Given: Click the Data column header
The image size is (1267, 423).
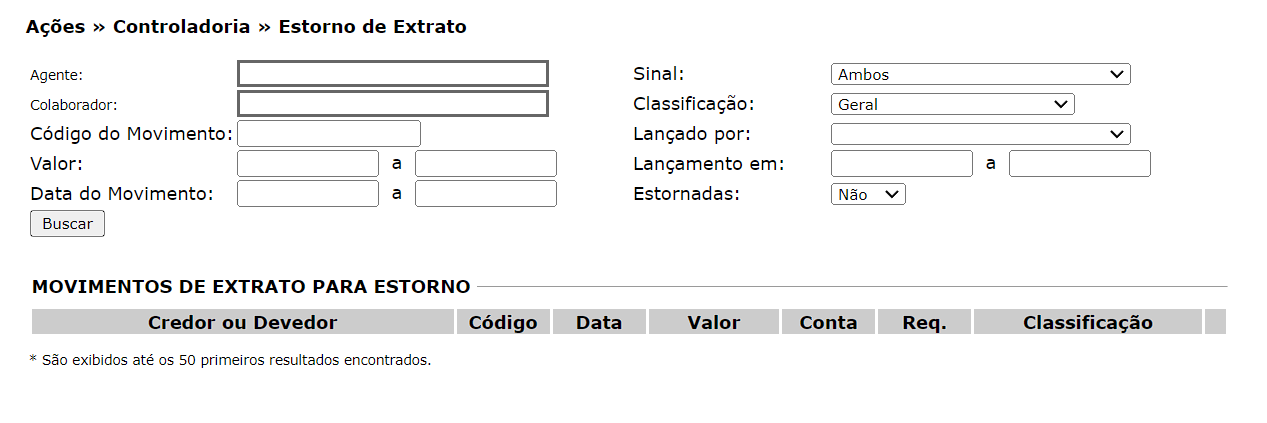Looking at the screenshot, I should (x=599, y=322).
